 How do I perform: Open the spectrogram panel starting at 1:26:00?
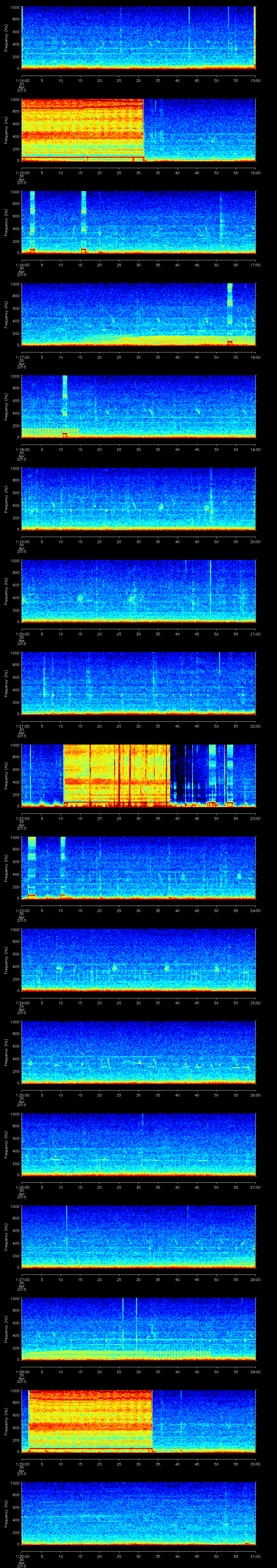click(139, 1144)
